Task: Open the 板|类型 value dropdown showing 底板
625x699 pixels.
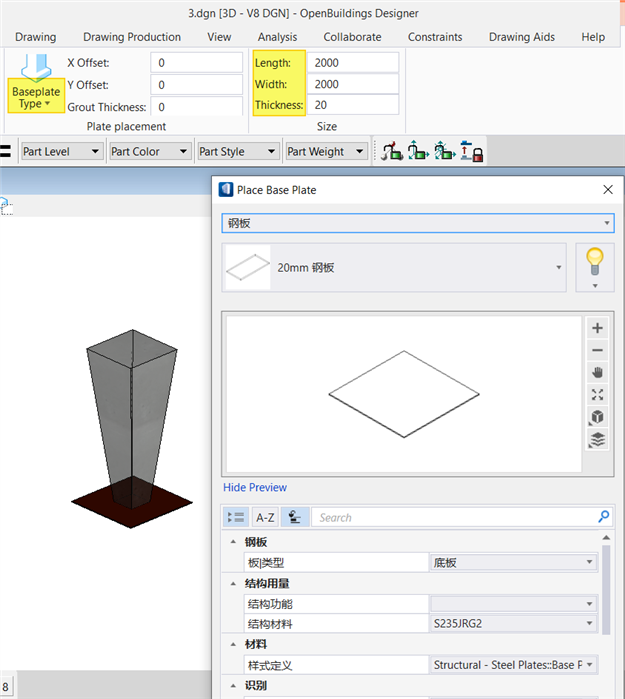Action: coord(513,563)
